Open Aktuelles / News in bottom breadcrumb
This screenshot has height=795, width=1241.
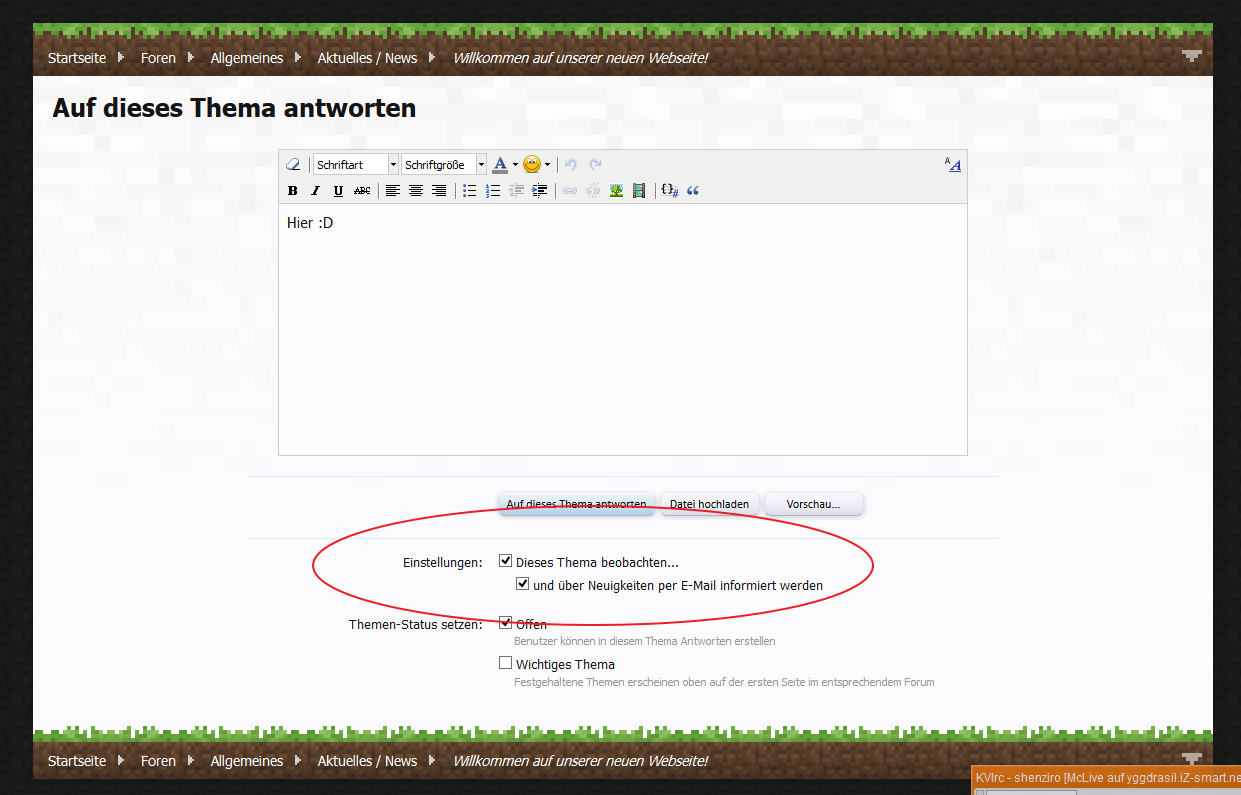(x=367, y=761)
